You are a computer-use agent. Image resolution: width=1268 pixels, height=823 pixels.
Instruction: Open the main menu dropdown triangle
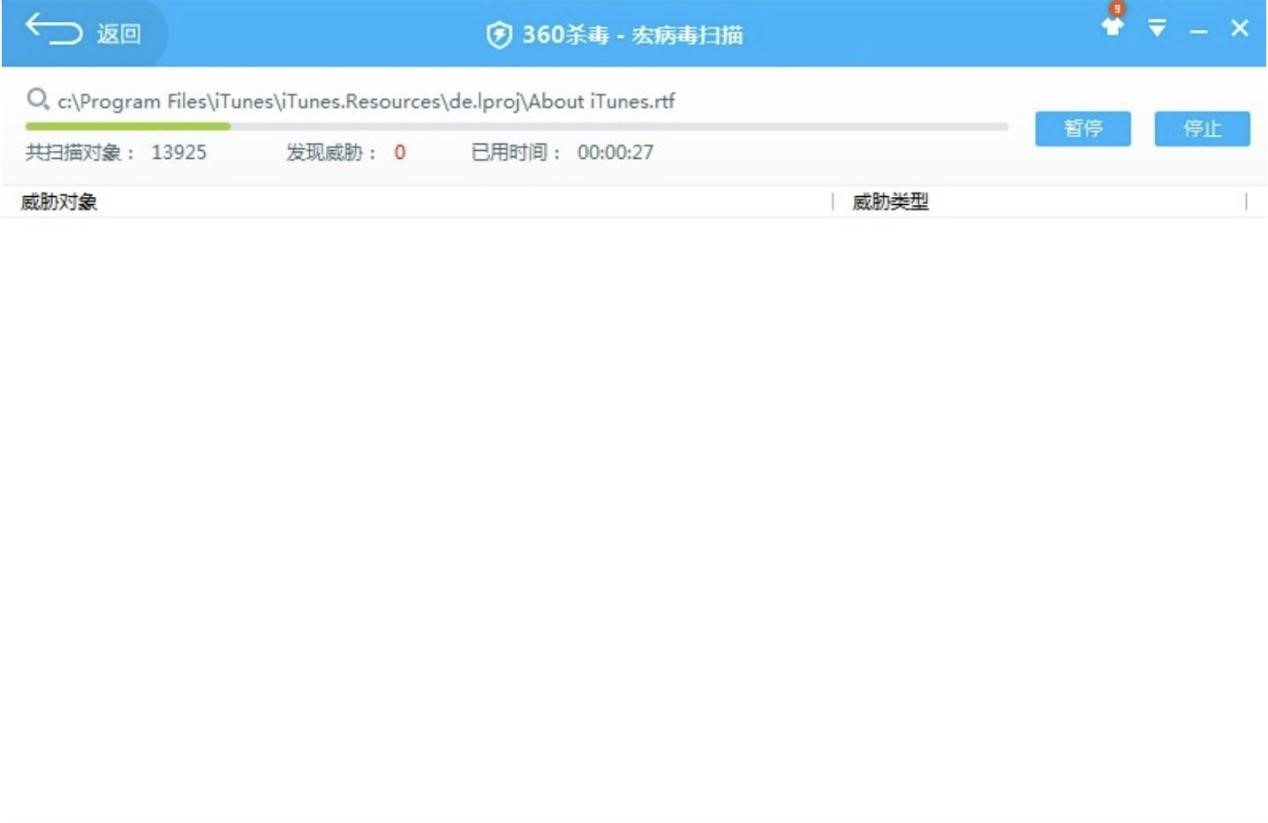coord(1157,28)
